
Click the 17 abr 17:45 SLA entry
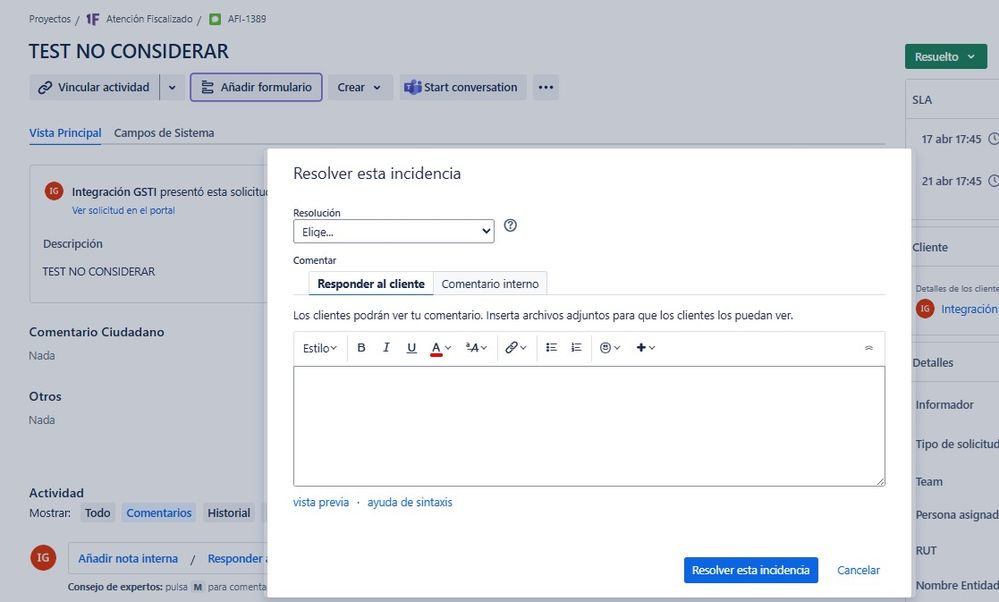[x=951, y=139]
